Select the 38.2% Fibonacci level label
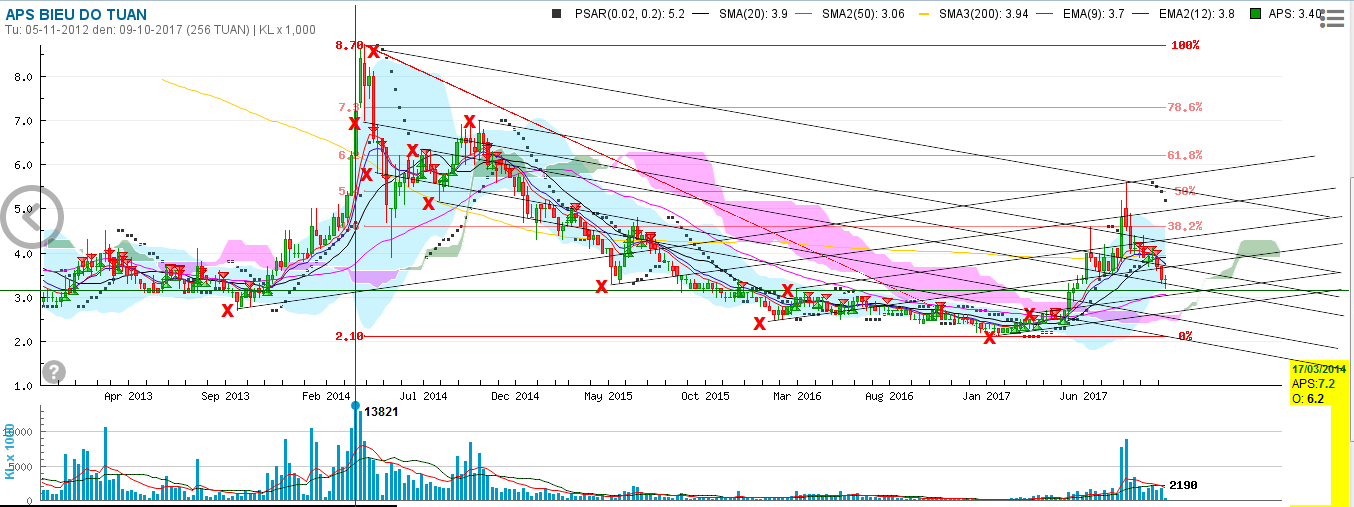This screenshot has width=1354, height=507. point(1185,226)
